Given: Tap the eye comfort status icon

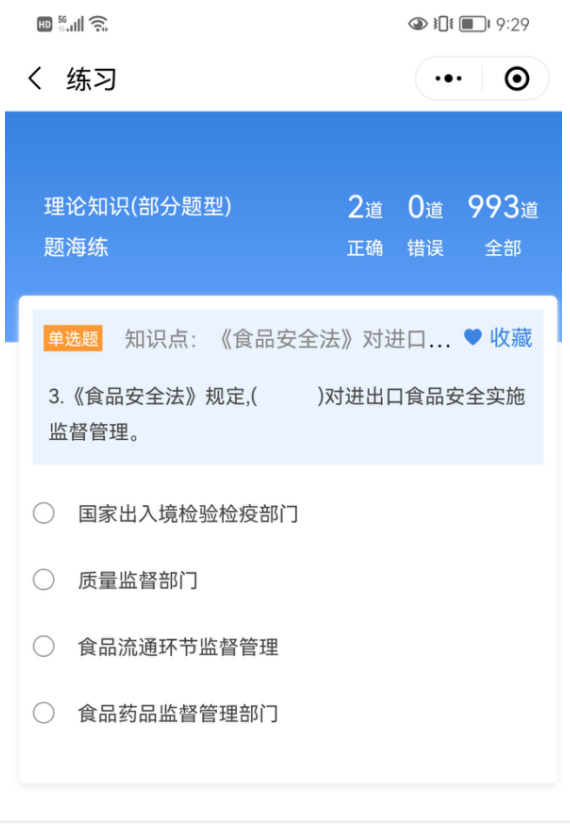Looking at the screenshot, I should pos(418,24).
